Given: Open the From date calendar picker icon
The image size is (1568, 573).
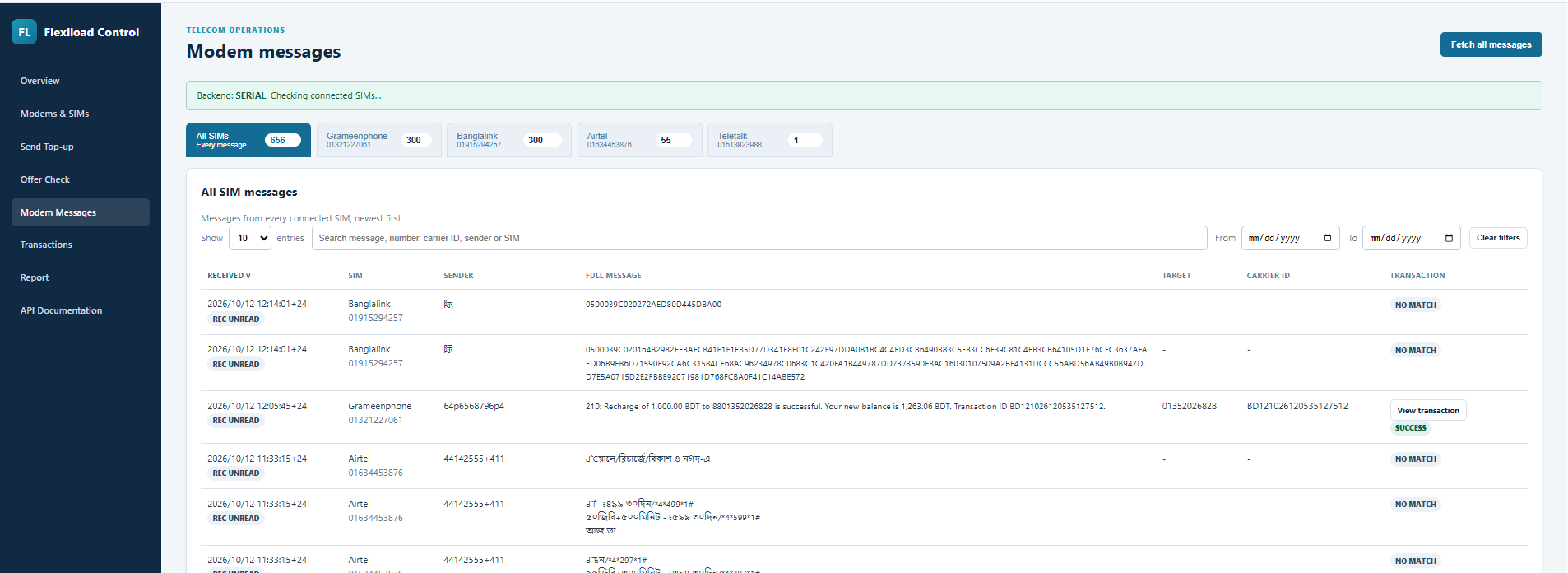Looking at the screenshot, I should click(x=1328, y=238).
